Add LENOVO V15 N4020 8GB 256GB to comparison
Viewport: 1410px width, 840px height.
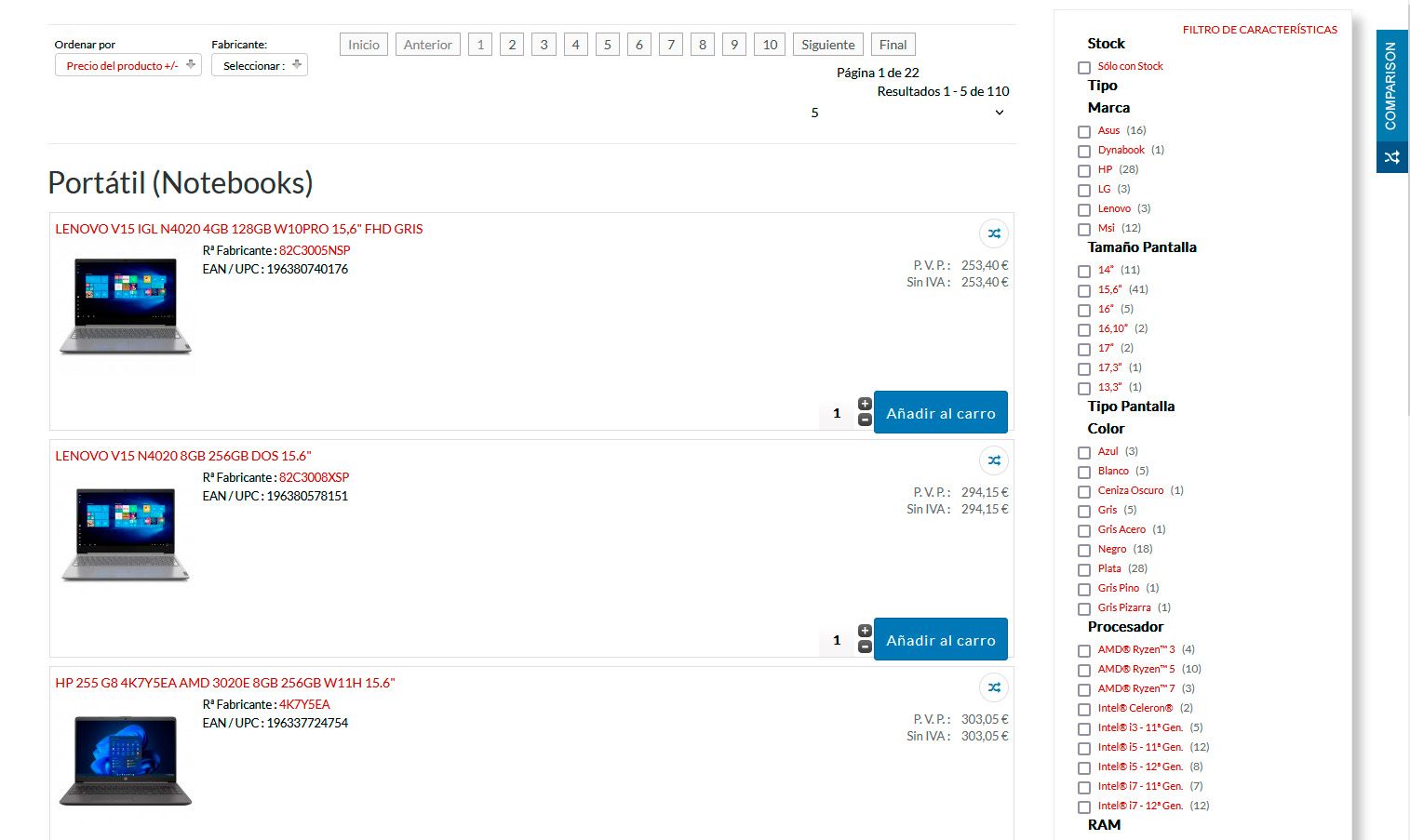(x=994, y=460)
